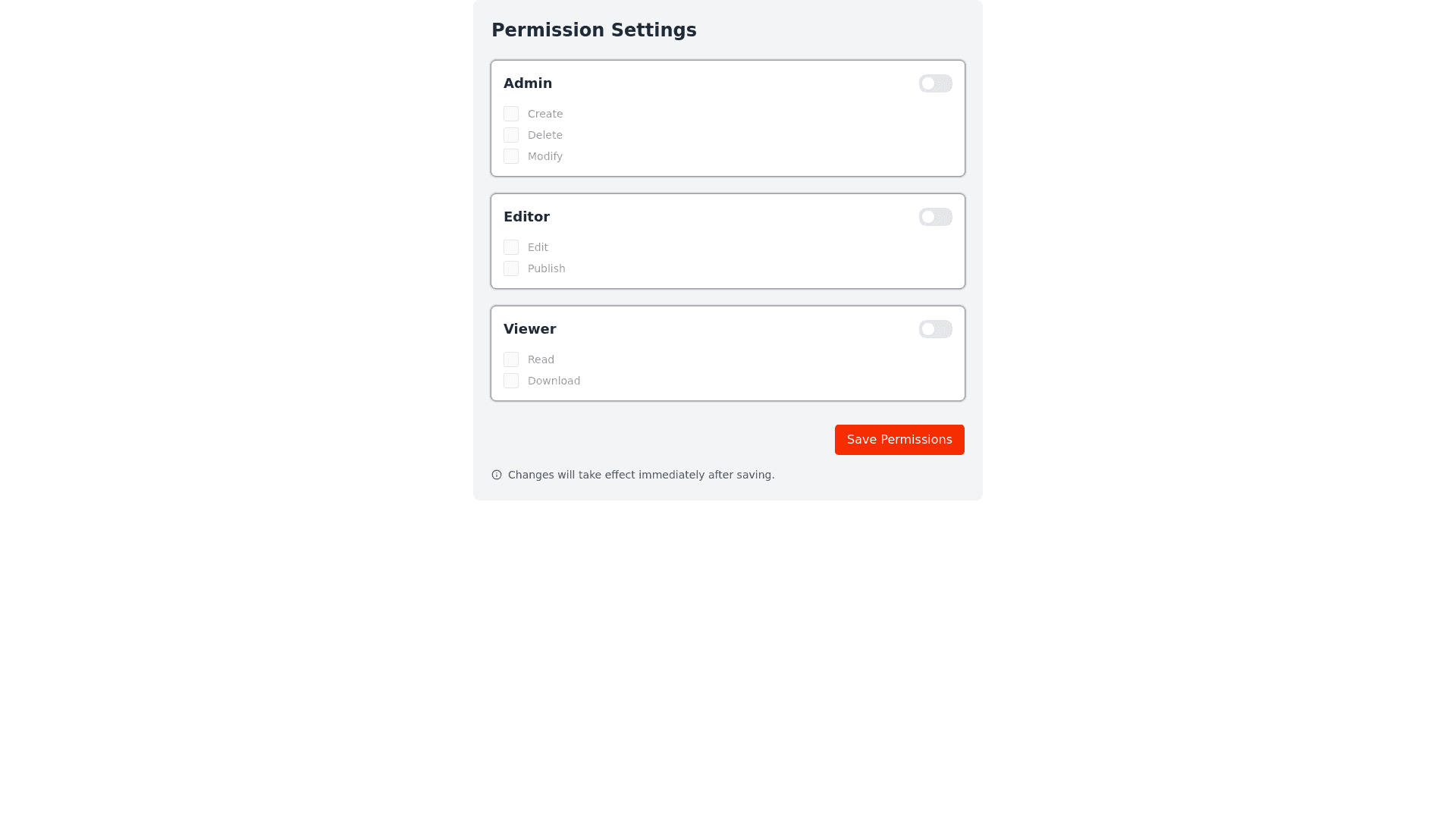Click the Download label text
This screenshot has height=819, width=1456.
coord(554,381)
